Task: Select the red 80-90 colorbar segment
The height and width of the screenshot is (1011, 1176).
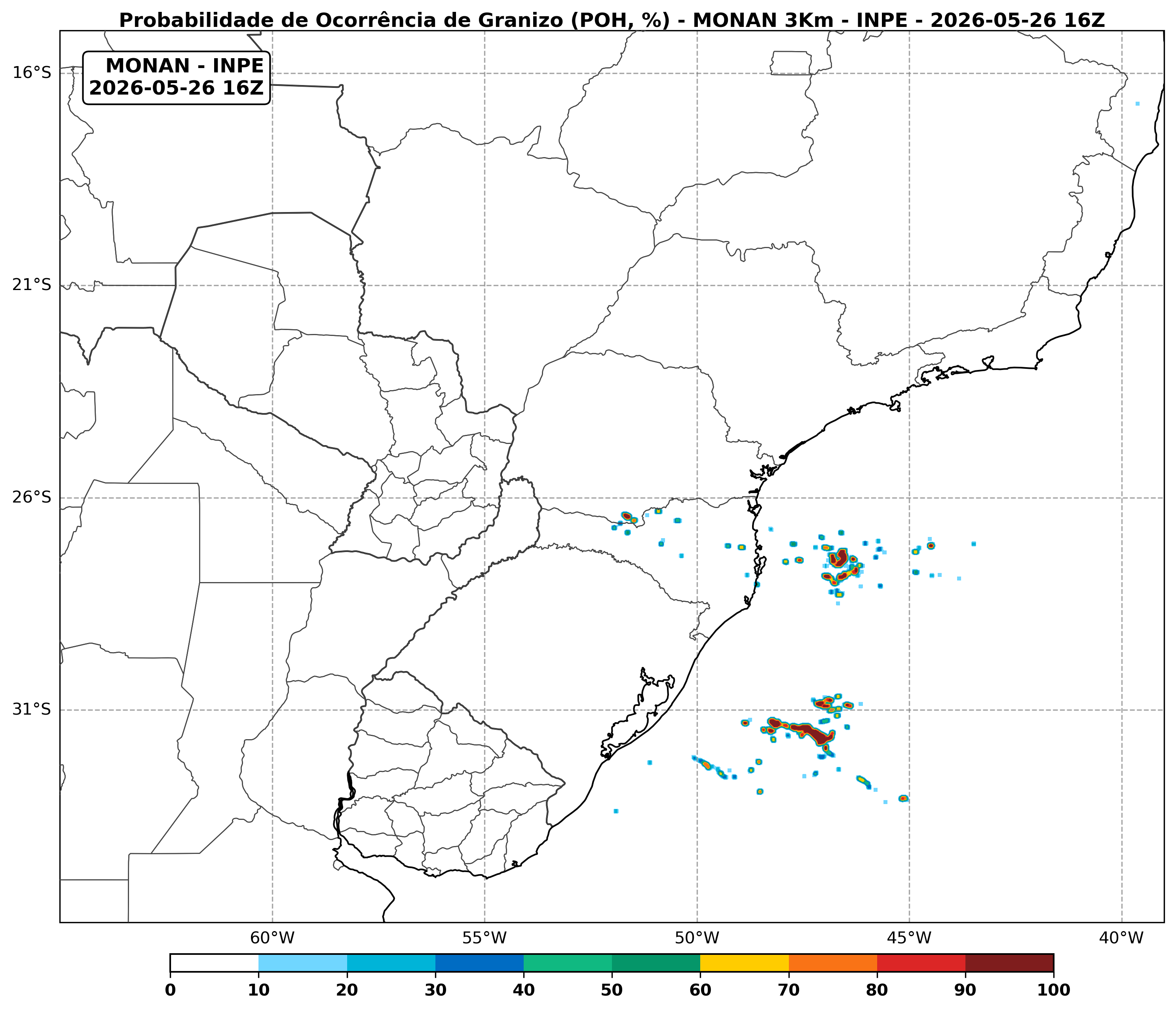Action: [x=921, y=963]
